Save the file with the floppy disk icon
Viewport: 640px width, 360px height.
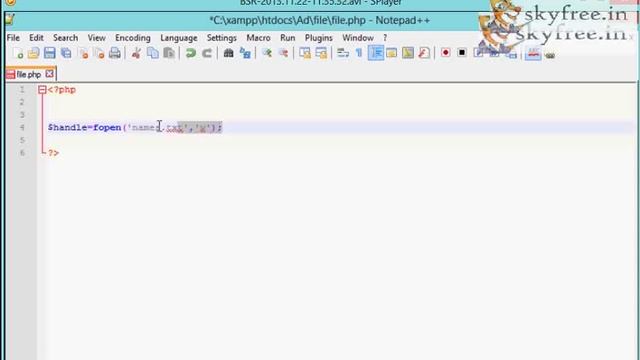point(50,53)
